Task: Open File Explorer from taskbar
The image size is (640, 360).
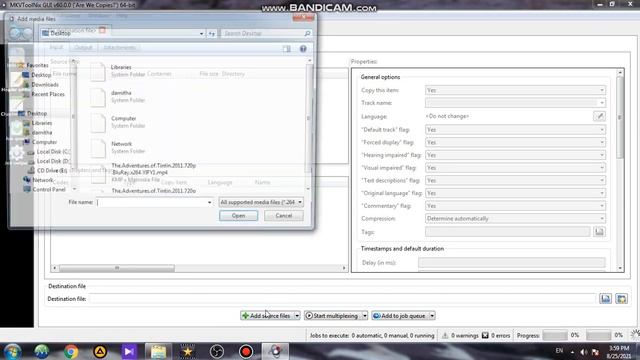Action: (158, 351)
